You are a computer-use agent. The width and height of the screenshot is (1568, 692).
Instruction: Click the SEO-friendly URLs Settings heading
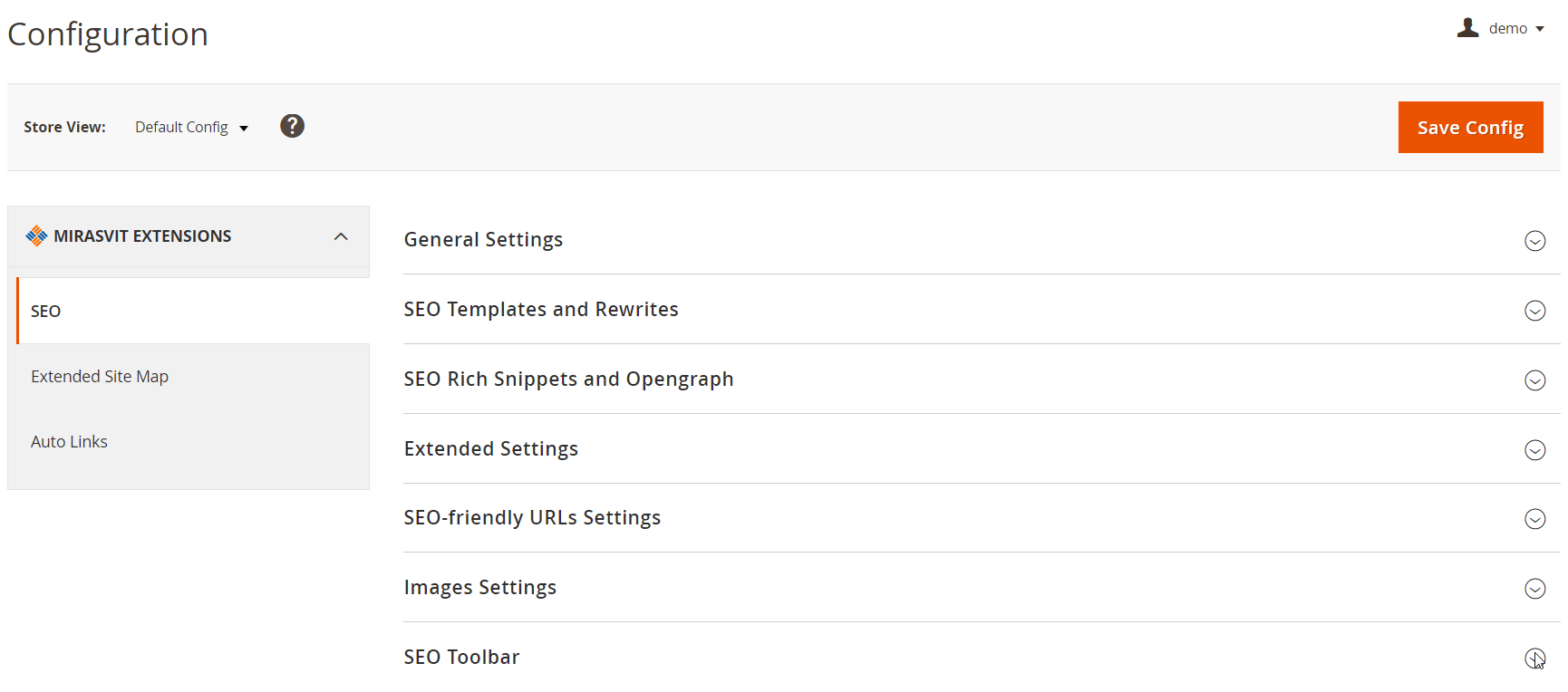pos(532,518)
